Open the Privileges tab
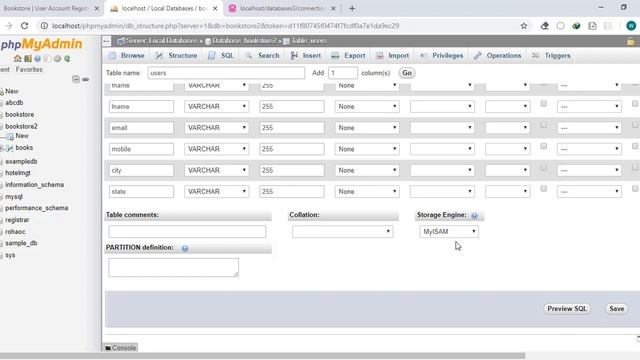The image size is (640, 360). tap(441, 56)
